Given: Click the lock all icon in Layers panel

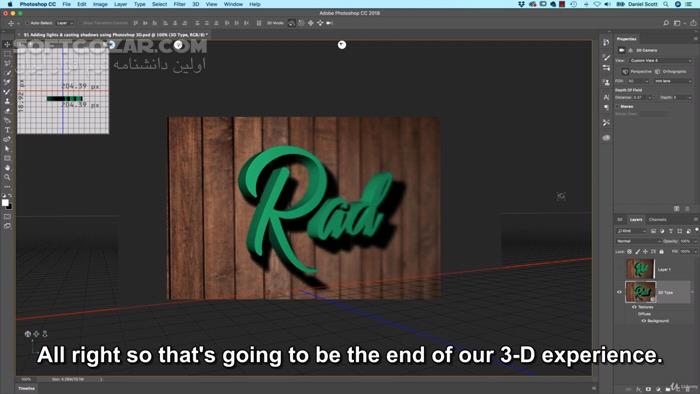Looking at the screenshot, I should click(x=662, y=252).
